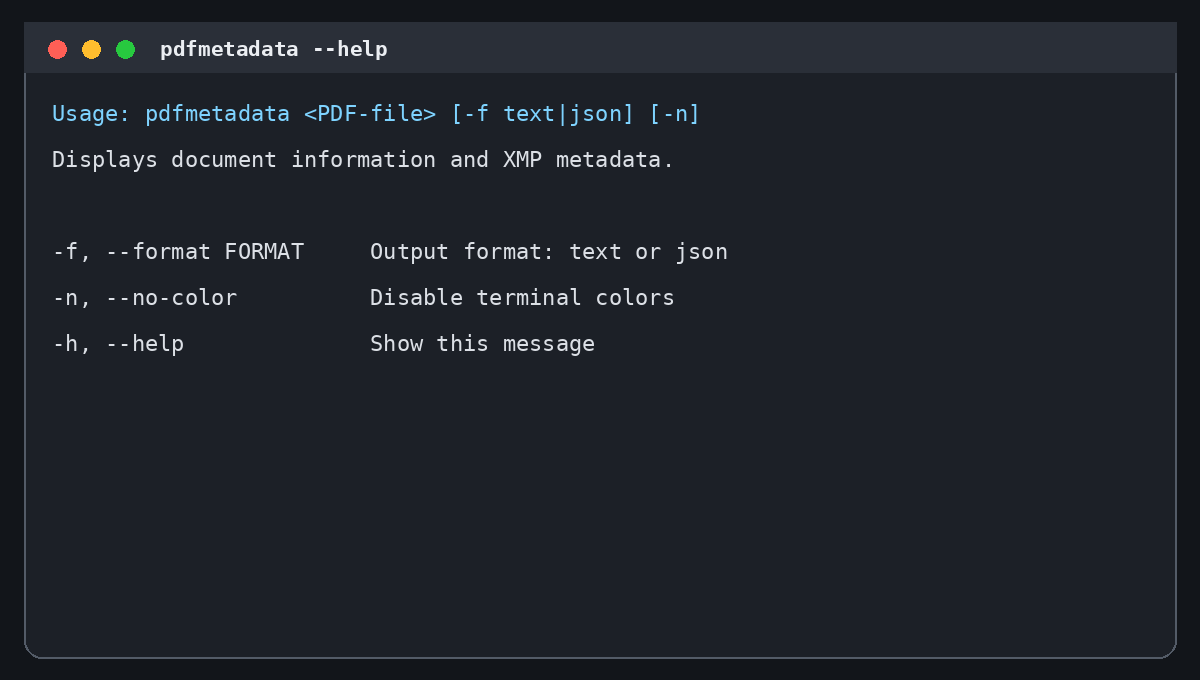The image size is (1200, 680).
Task: Click the green maximize window button
Action: pos(125,49)
